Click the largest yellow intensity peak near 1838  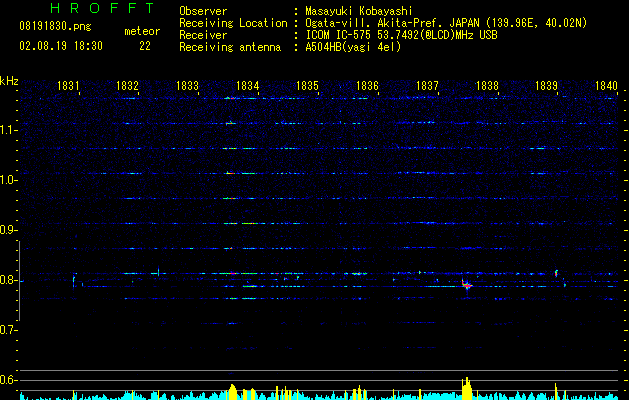click(467, 388)
